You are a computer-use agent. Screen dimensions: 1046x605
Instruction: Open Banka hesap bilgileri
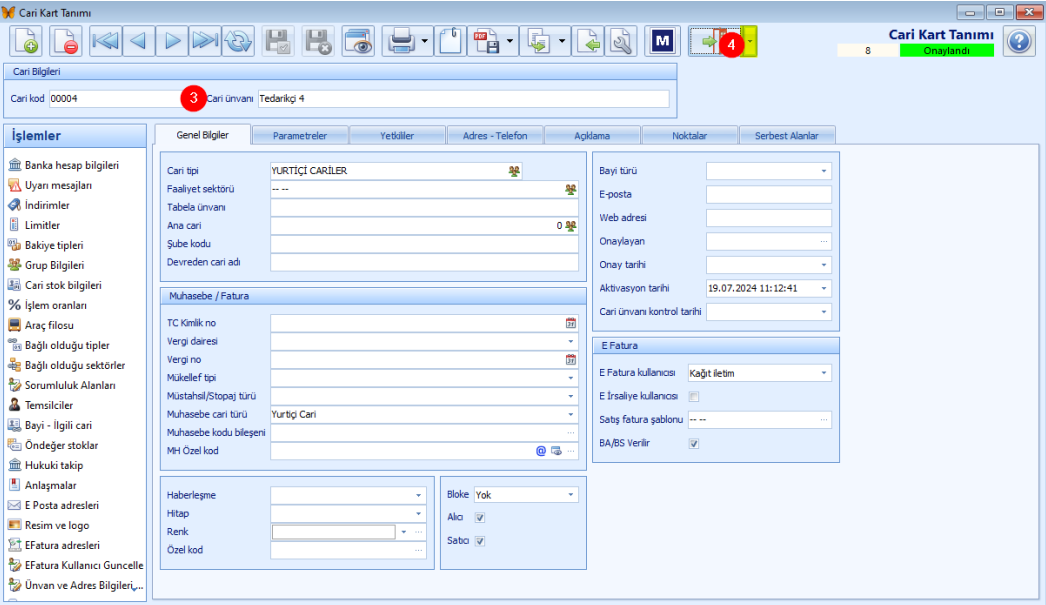click(x=72, y=165)
